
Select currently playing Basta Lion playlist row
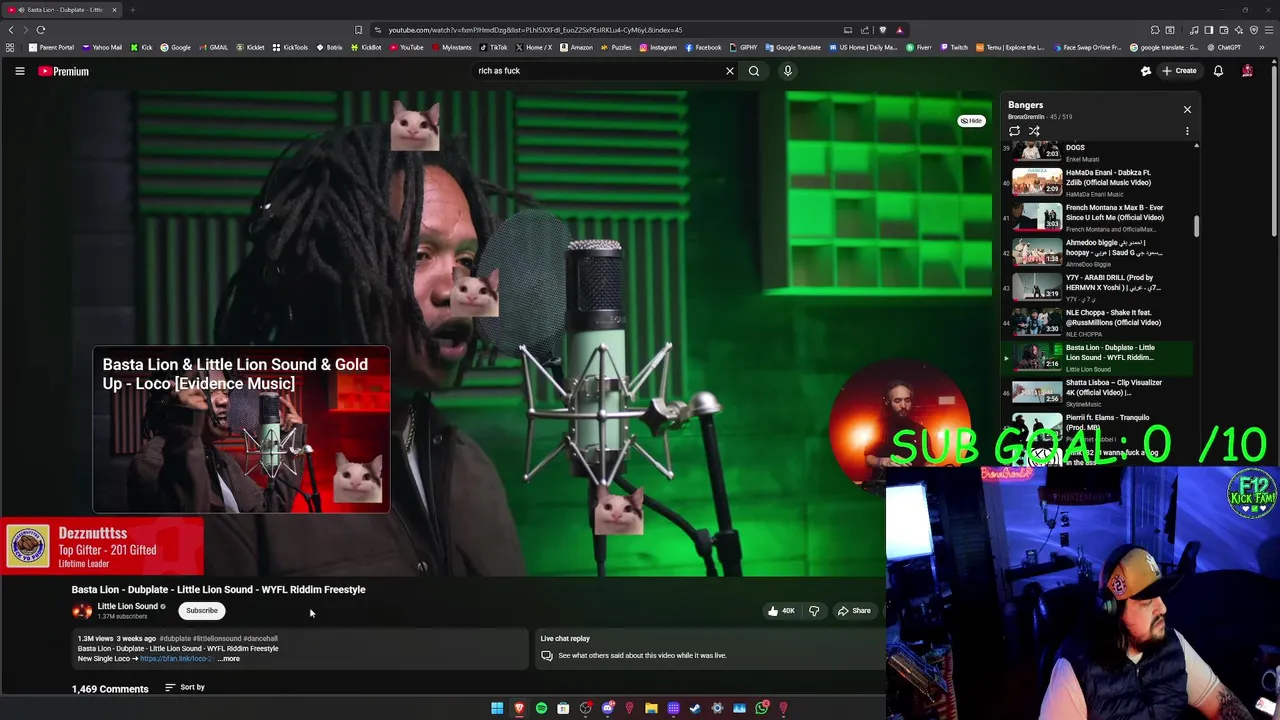pos(1097,357)
